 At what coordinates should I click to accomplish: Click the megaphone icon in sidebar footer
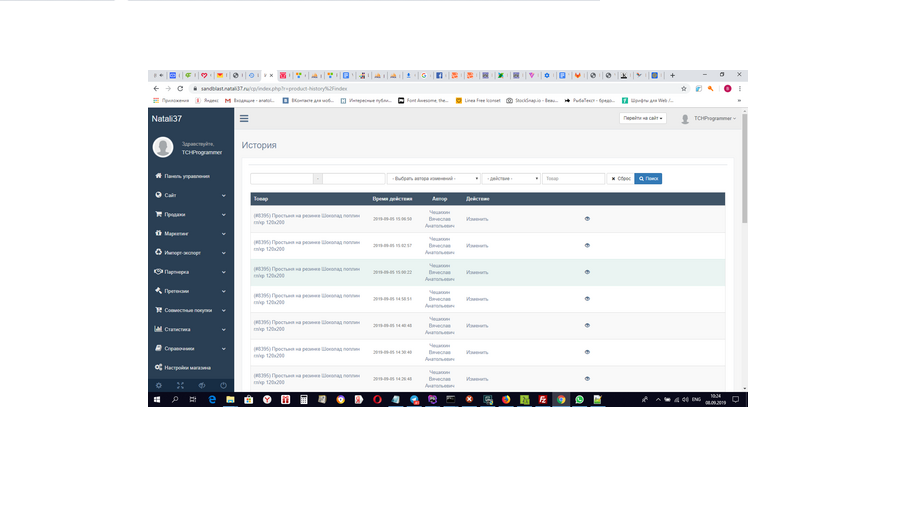(x=202, y=385)
